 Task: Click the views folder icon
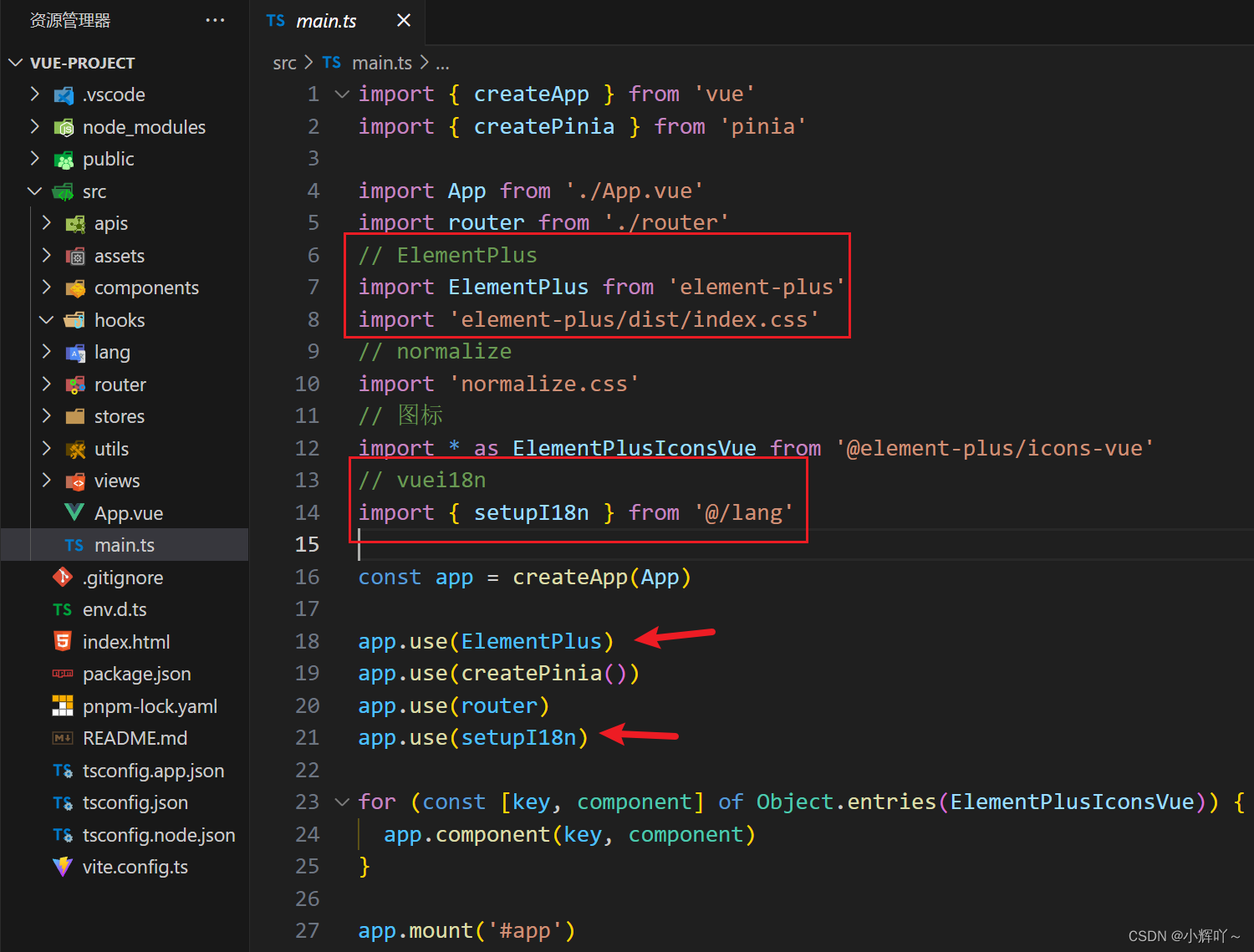coord(75,481)
